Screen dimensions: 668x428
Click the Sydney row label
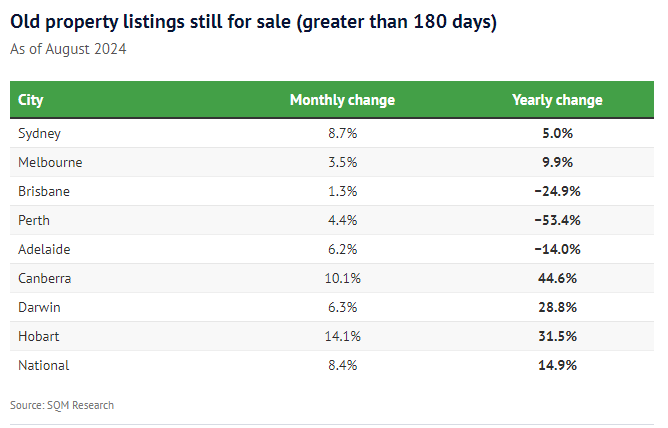pos(40,133)
